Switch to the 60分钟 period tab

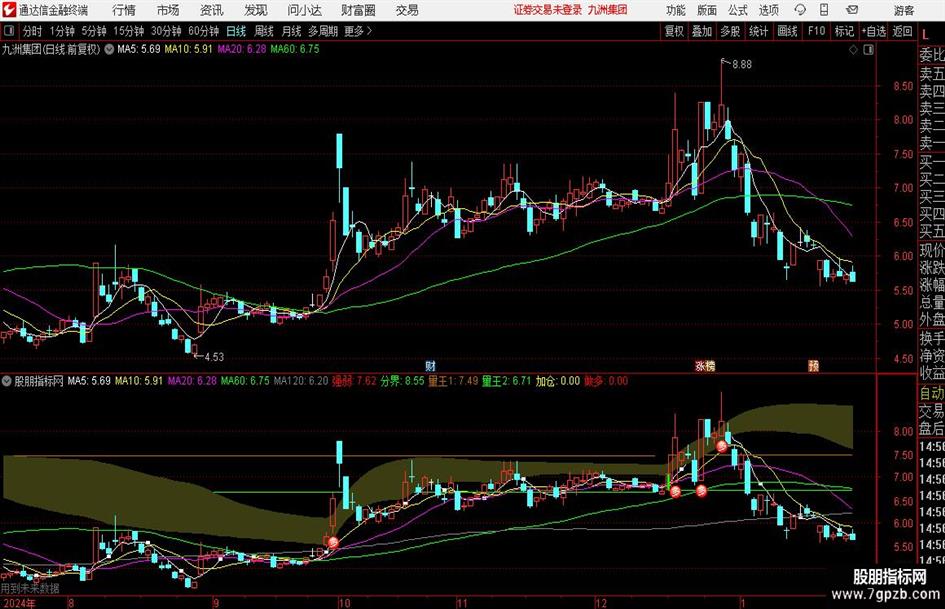pos(203,31)
